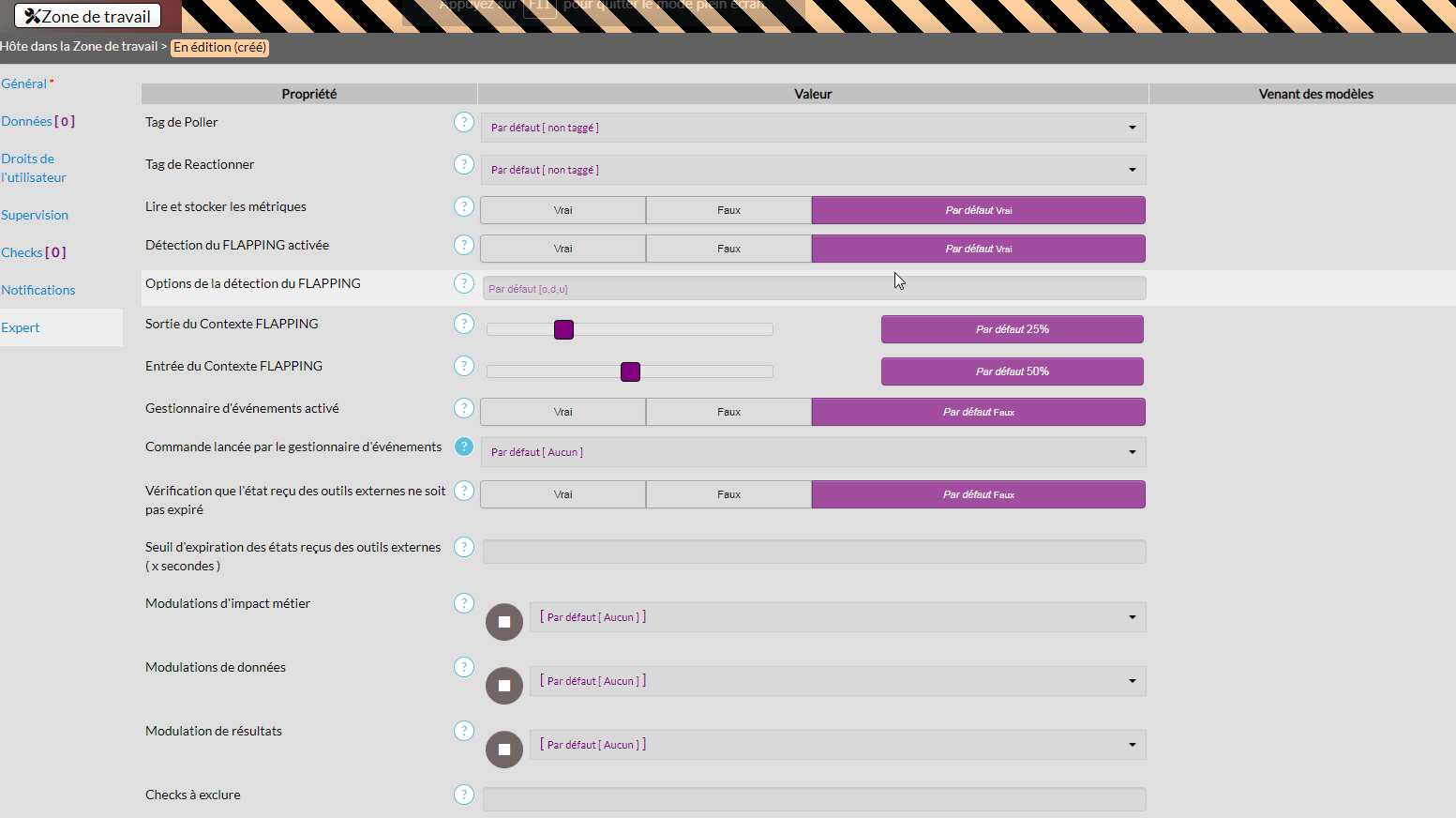Click the round button beside Modulations de données
The width and height of the screenshot is (1456, 818).
[x=504, y=686]
